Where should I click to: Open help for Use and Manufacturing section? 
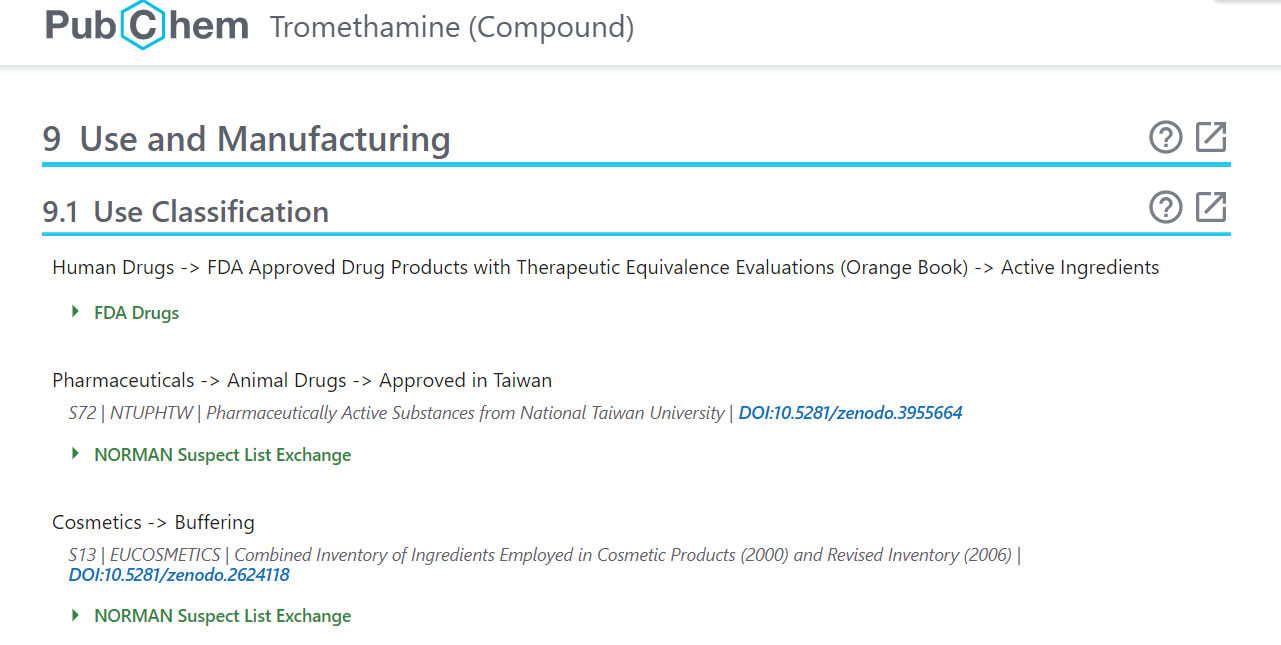tap(1166, 137)
